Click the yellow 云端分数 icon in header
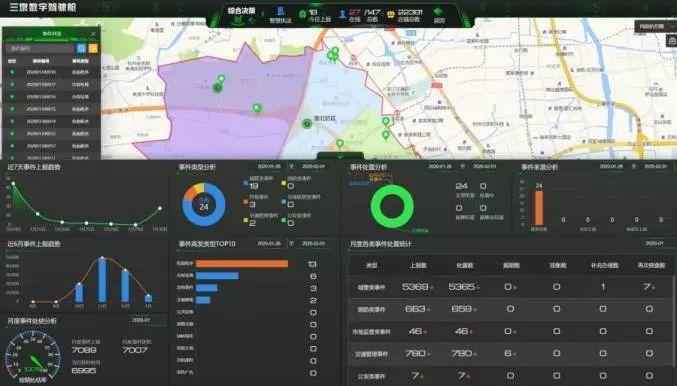The image size is (677, 386). pyautogui.click(x=391, y=15)
